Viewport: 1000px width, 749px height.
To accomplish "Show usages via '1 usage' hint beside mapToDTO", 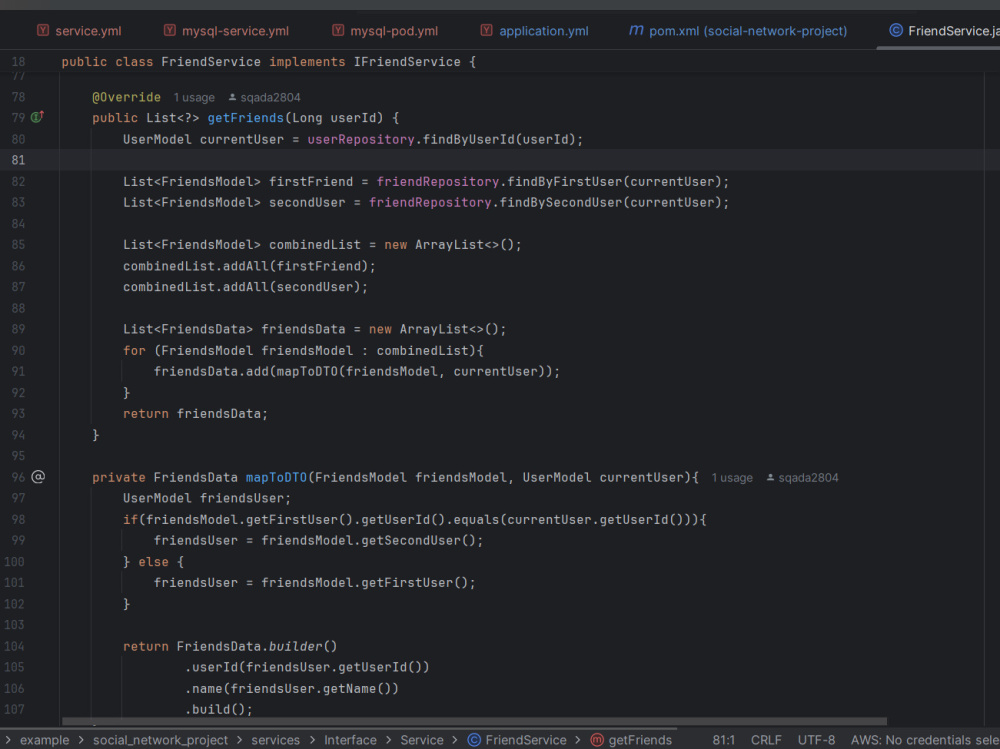I will [732, 478].
